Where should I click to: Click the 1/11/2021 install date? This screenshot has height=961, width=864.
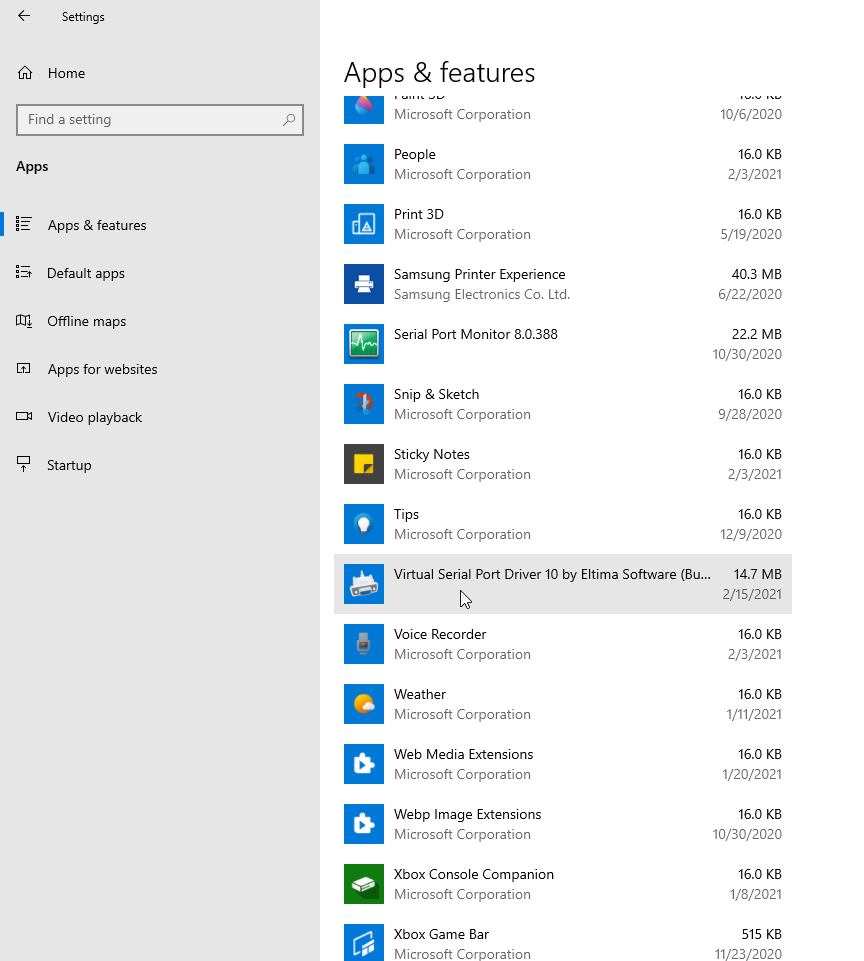[754, 715]
